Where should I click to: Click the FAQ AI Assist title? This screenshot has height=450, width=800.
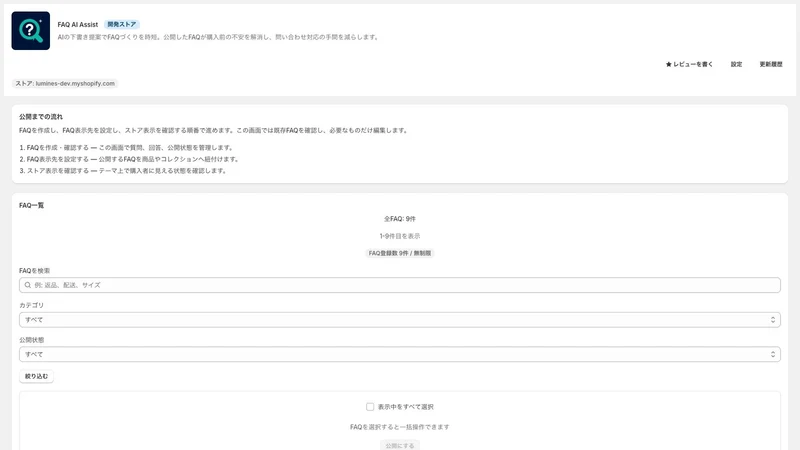pyautogui.click(x=78, y=24)
